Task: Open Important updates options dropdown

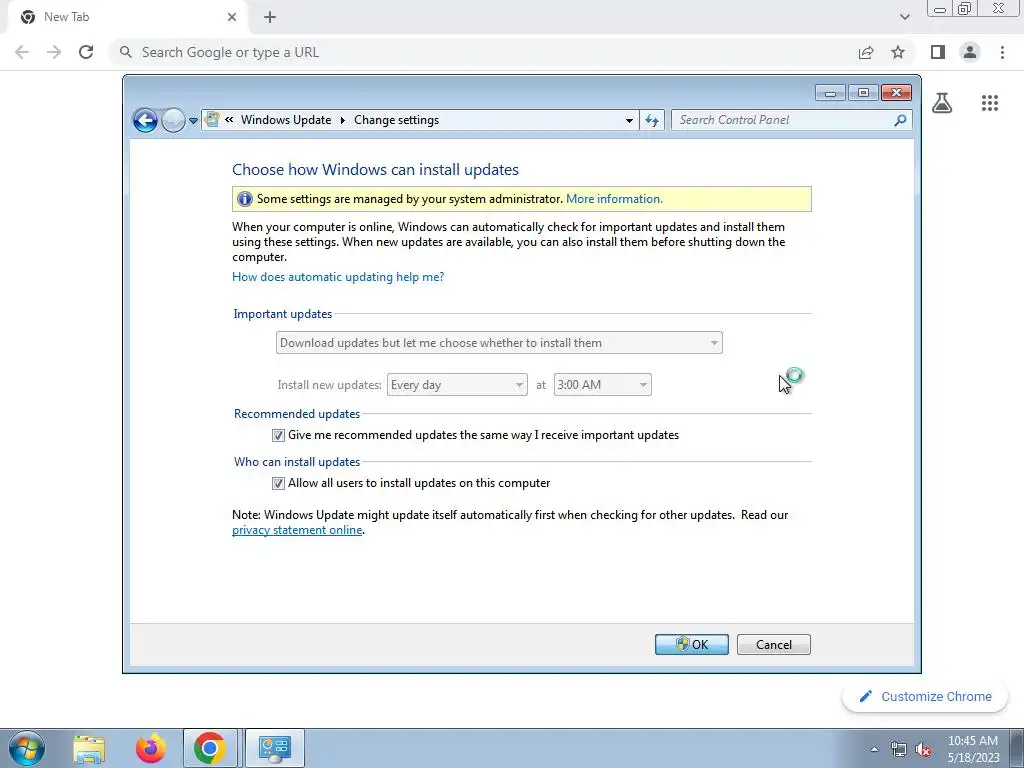Action: (x=499, y=343)
